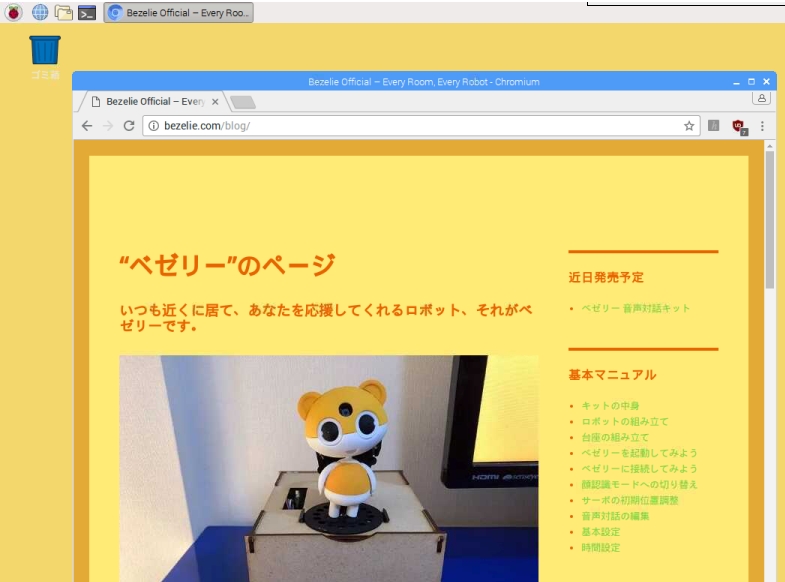This screenshot has width=785, height=582.
Task: Reload the current page
Action: (x=129, y=126)
